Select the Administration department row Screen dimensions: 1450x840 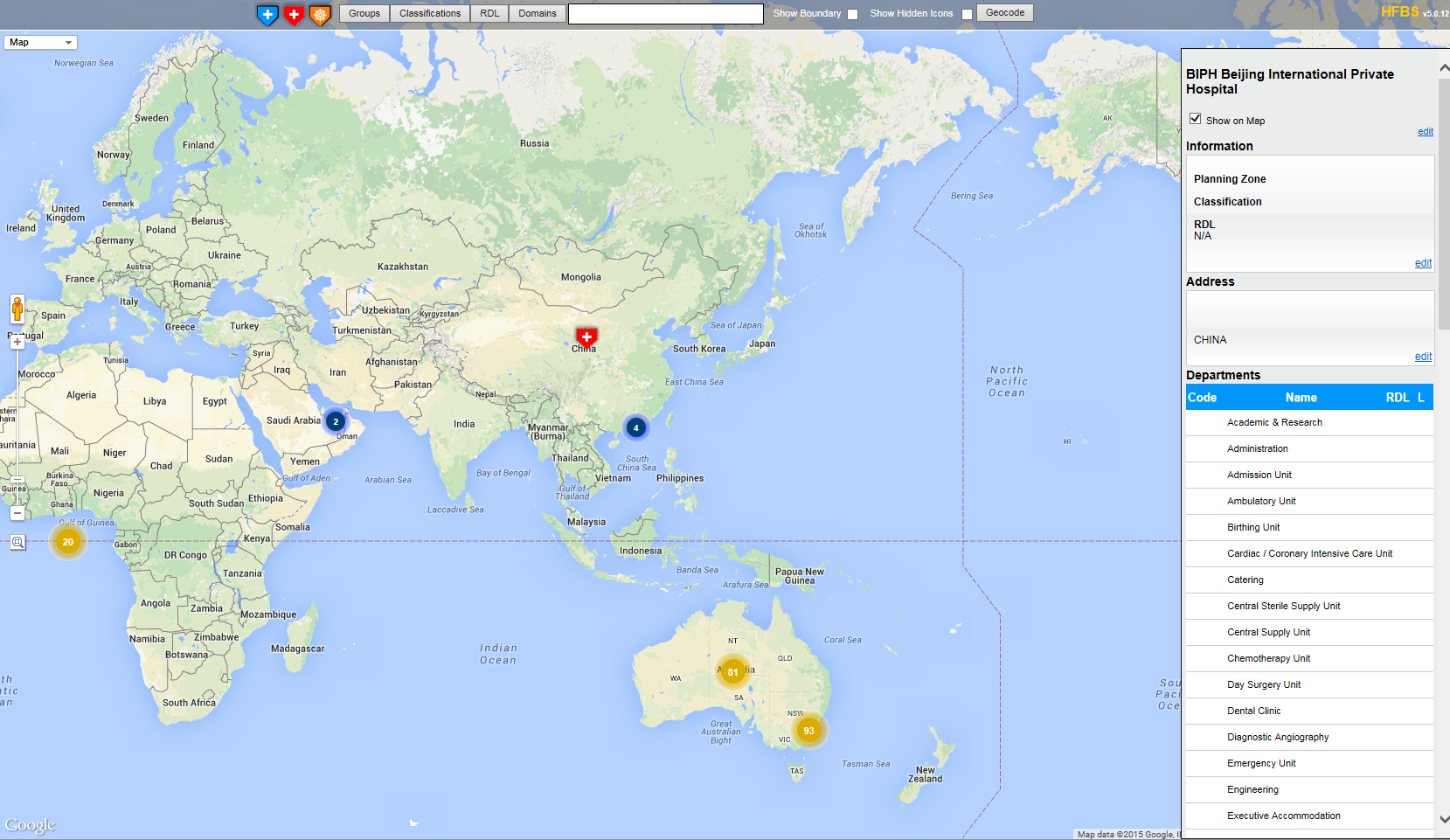1309,448
